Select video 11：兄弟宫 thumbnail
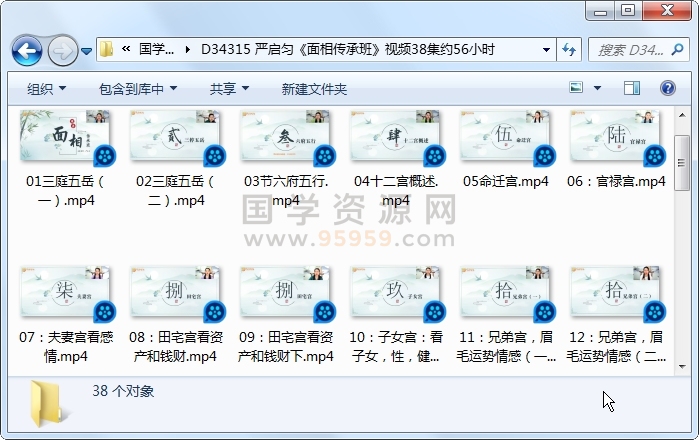 tap(506, 292)
